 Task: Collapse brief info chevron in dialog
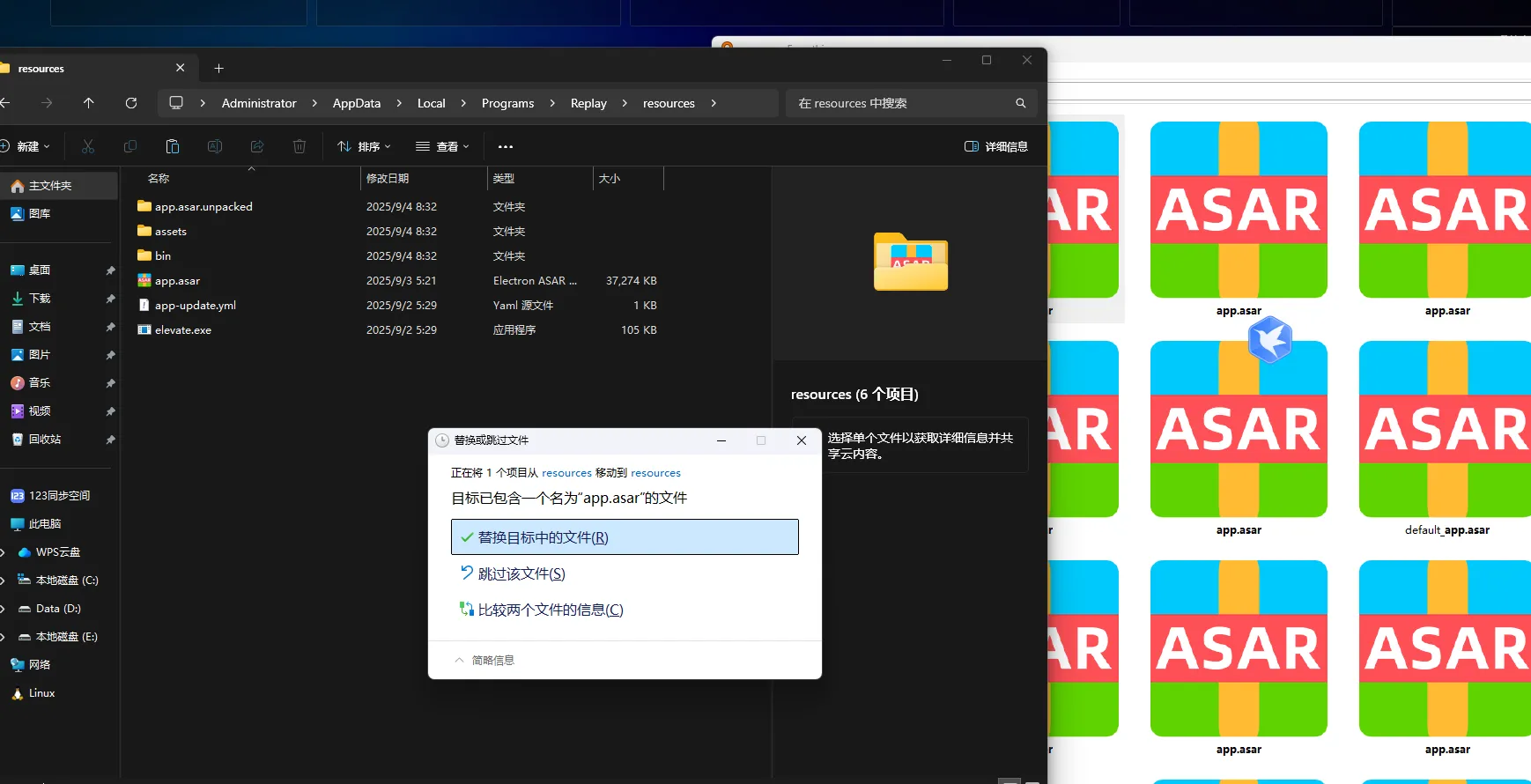pos(459,660)
